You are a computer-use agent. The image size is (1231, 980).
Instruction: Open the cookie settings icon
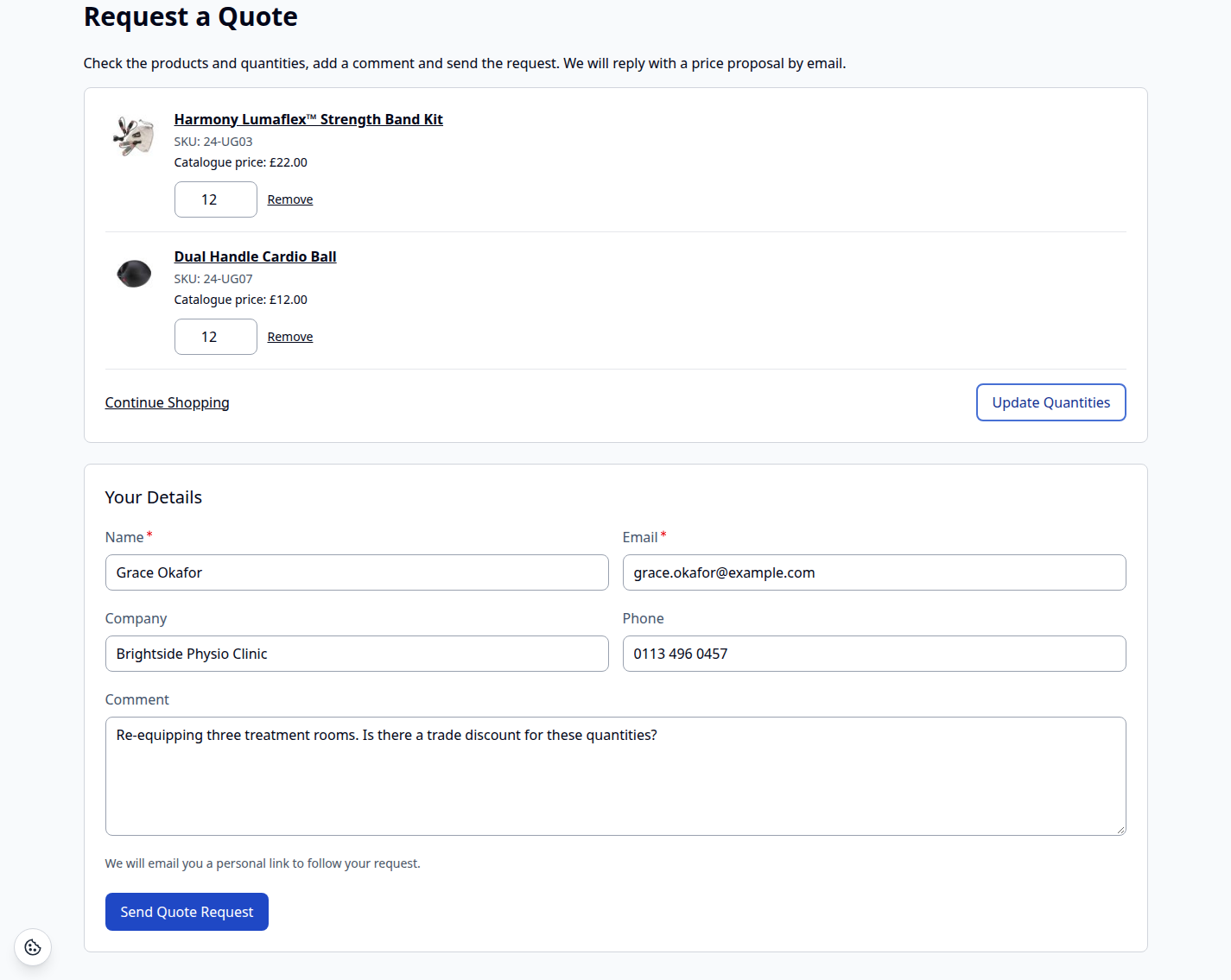[x=33, y=947]
